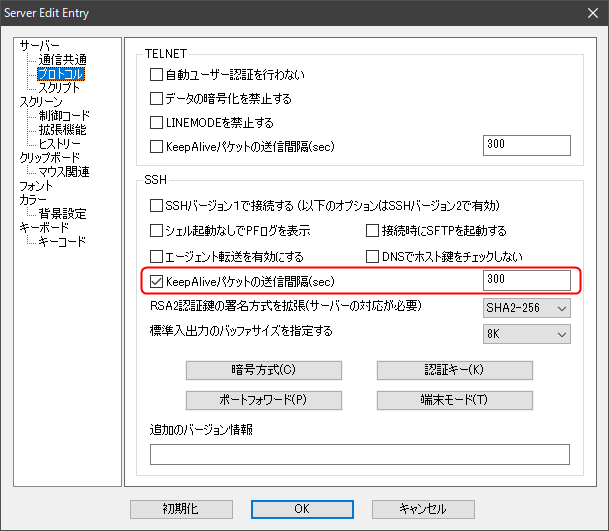
Task: Click the 追加のバージョン情報 text field
Action: click(x=360, y=454)
